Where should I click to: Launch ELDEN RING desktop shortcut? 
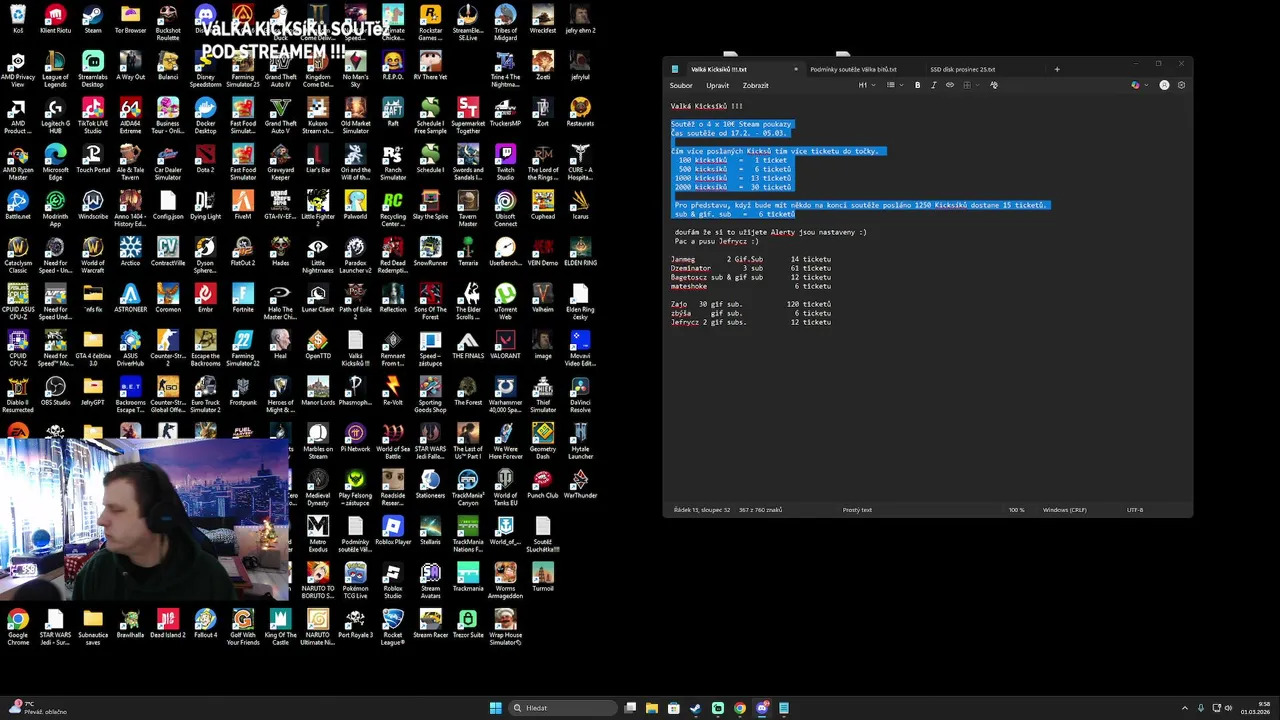point(580,252)
